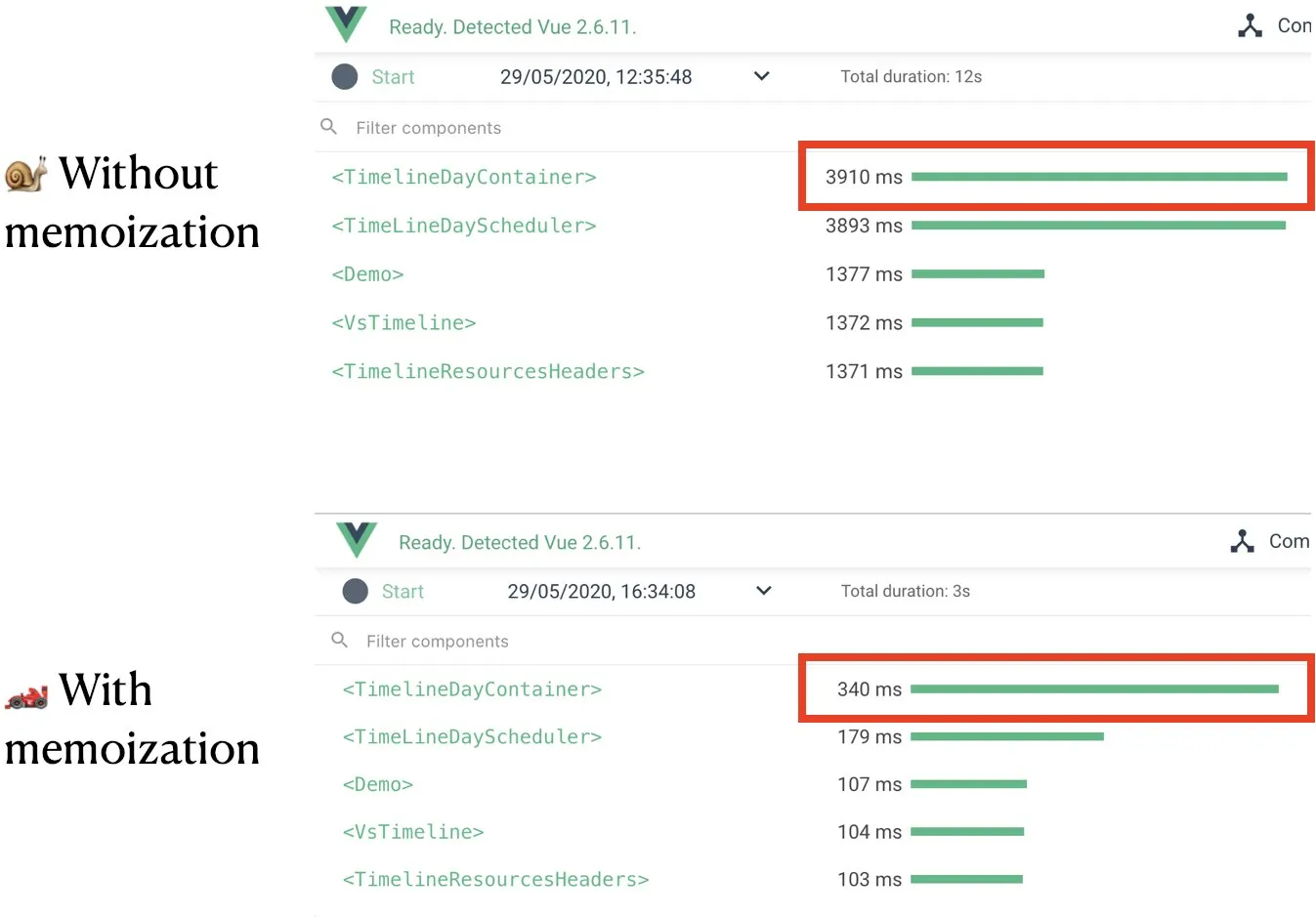Start profiling in the top panel
Viewport: 1316px width, 917px height.
coord(393,77)
